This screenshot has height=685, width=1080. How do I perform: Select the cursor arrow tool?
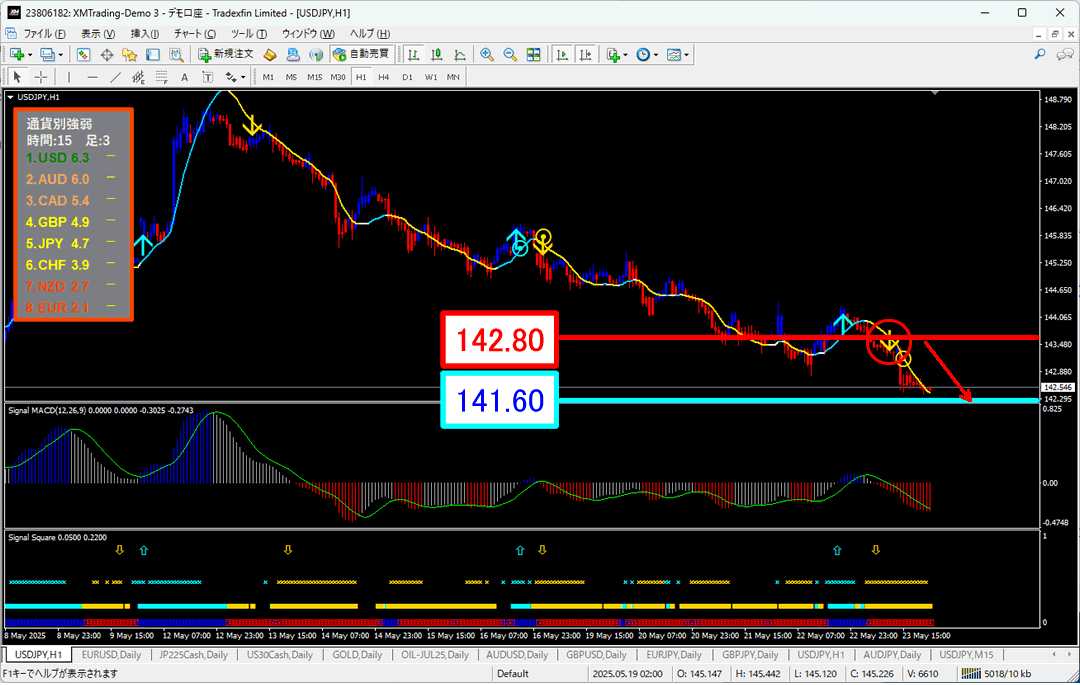(x=17, y=77)
